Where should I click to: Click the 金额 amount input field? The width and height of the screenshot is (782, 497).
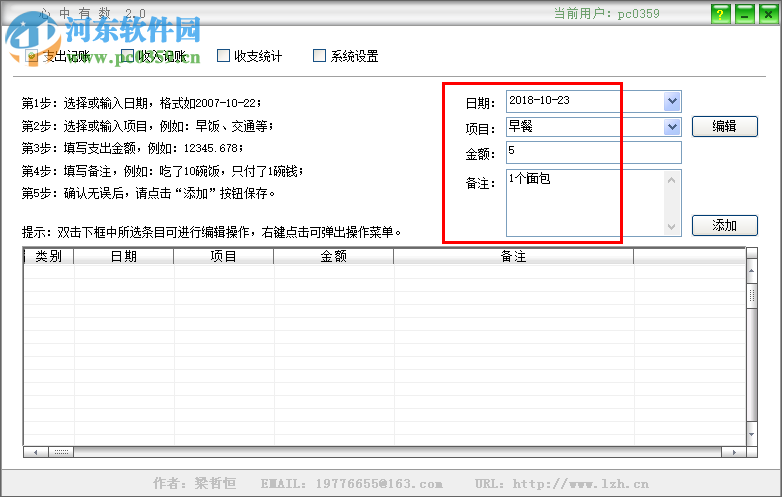[593, 153]
